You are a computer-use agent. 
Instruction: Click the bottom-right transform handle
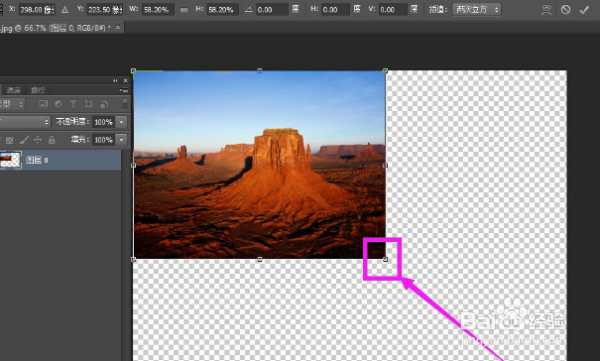385,260
